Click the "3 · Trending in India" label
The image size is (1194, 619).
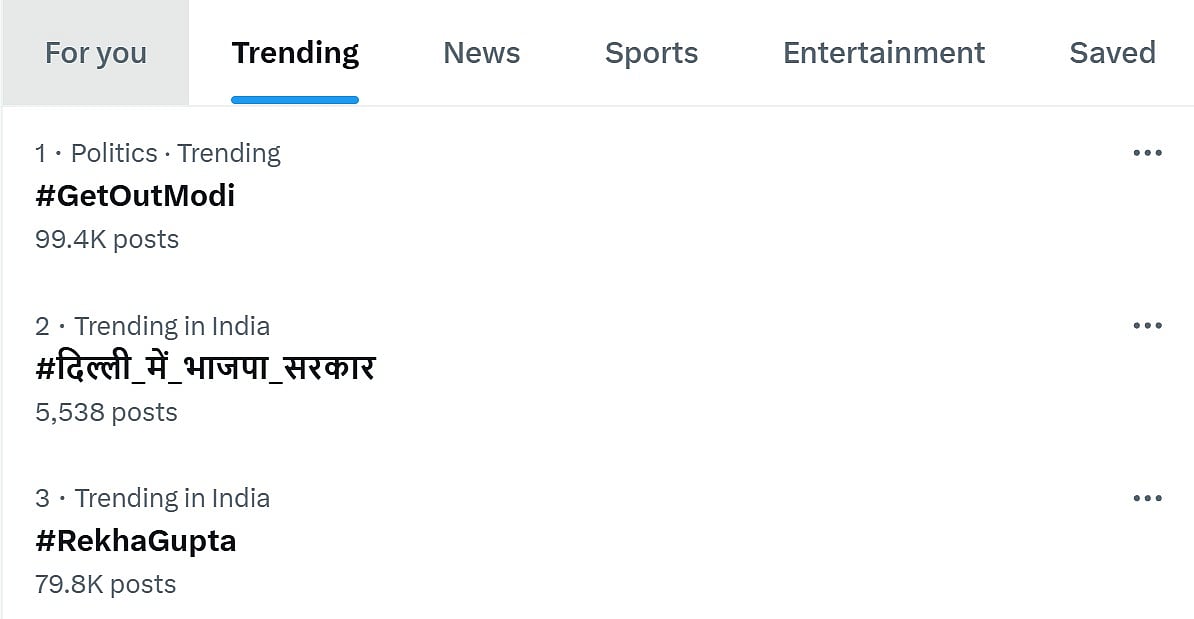153,498
